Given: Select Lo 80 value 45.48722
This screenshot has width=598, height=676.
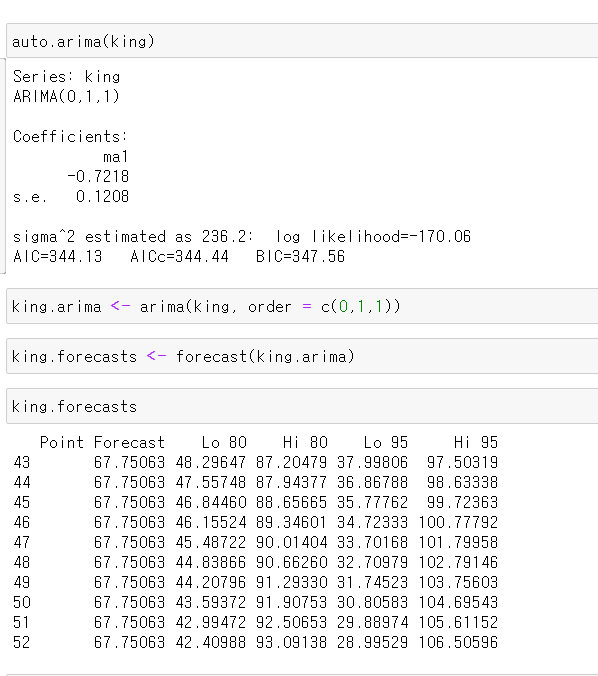Looking at the screenshot, I should pyautogui.click(x=210, y=542).
